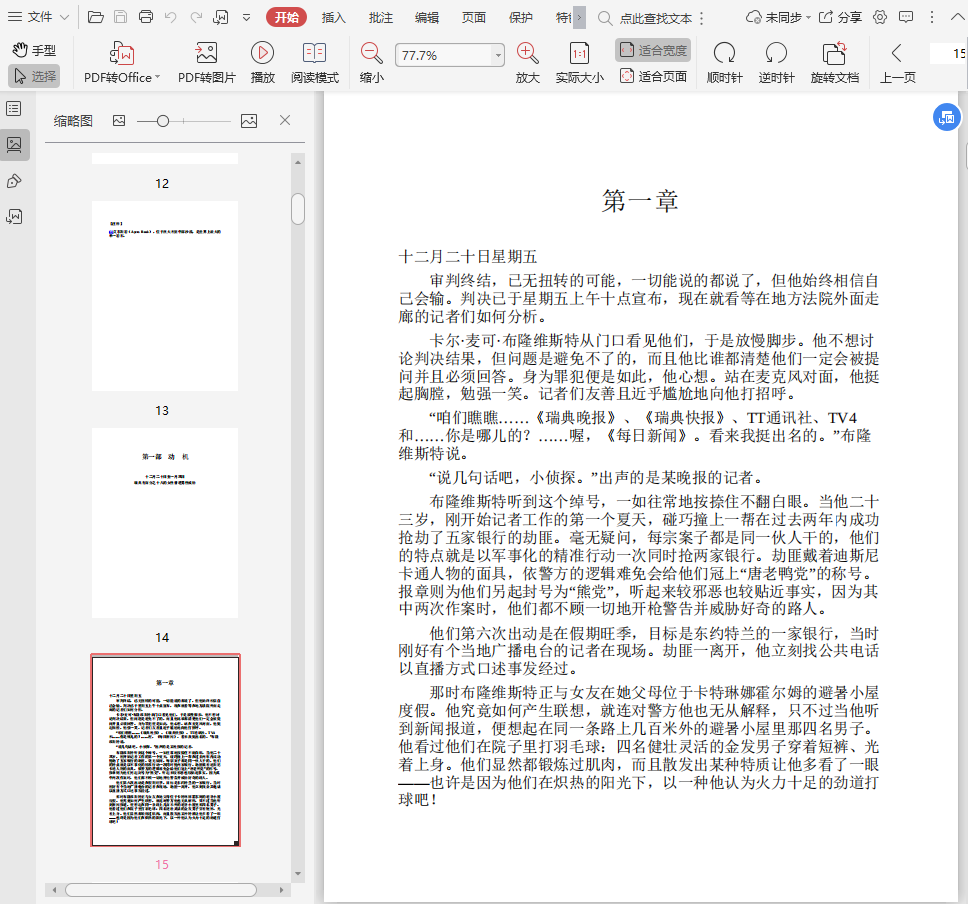Open the 未同步 sync dropdown
The image size is (968, 904).
point(778,17)
